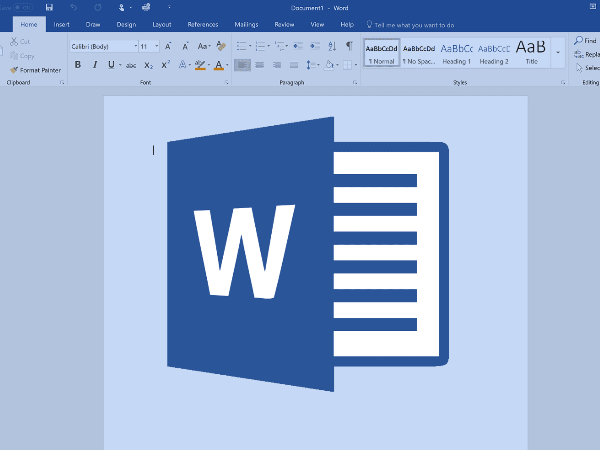600x450 pixels.
Task: Click the Clear All Formatting icon
Action: click(x=223, y=46)
